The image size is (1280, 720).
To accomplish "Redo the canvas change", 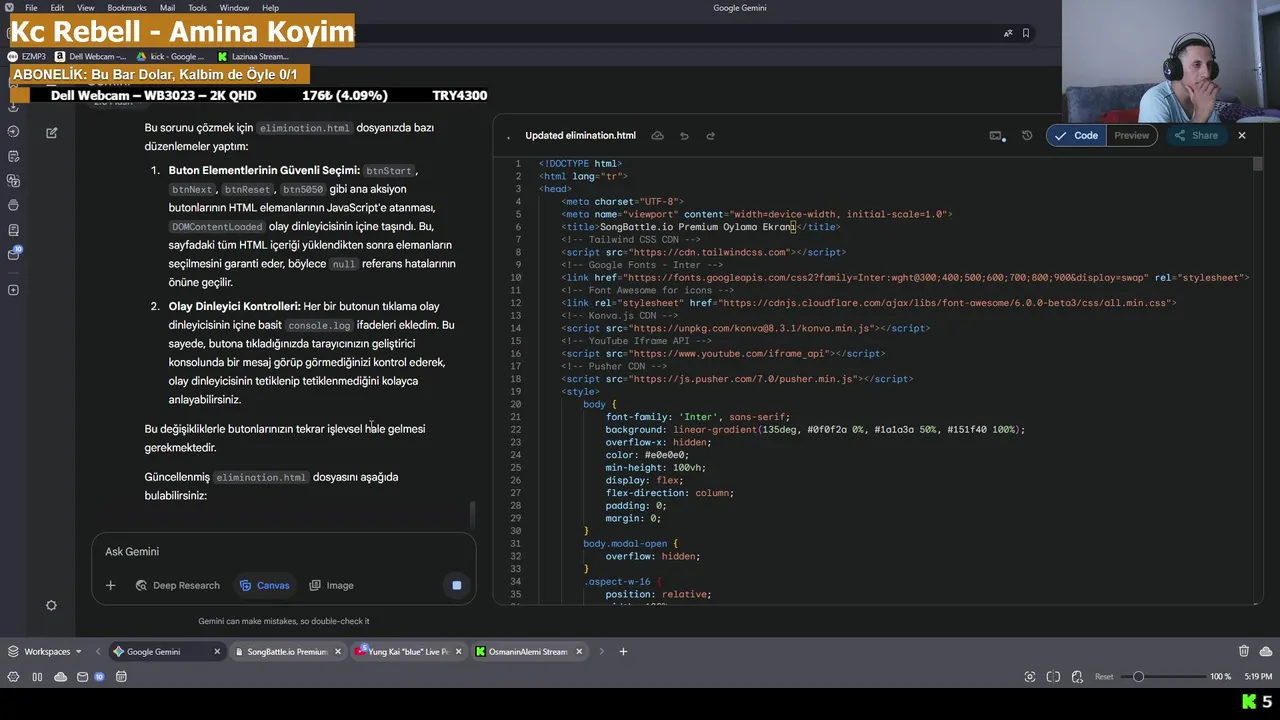I will click(x=710, y=136).
